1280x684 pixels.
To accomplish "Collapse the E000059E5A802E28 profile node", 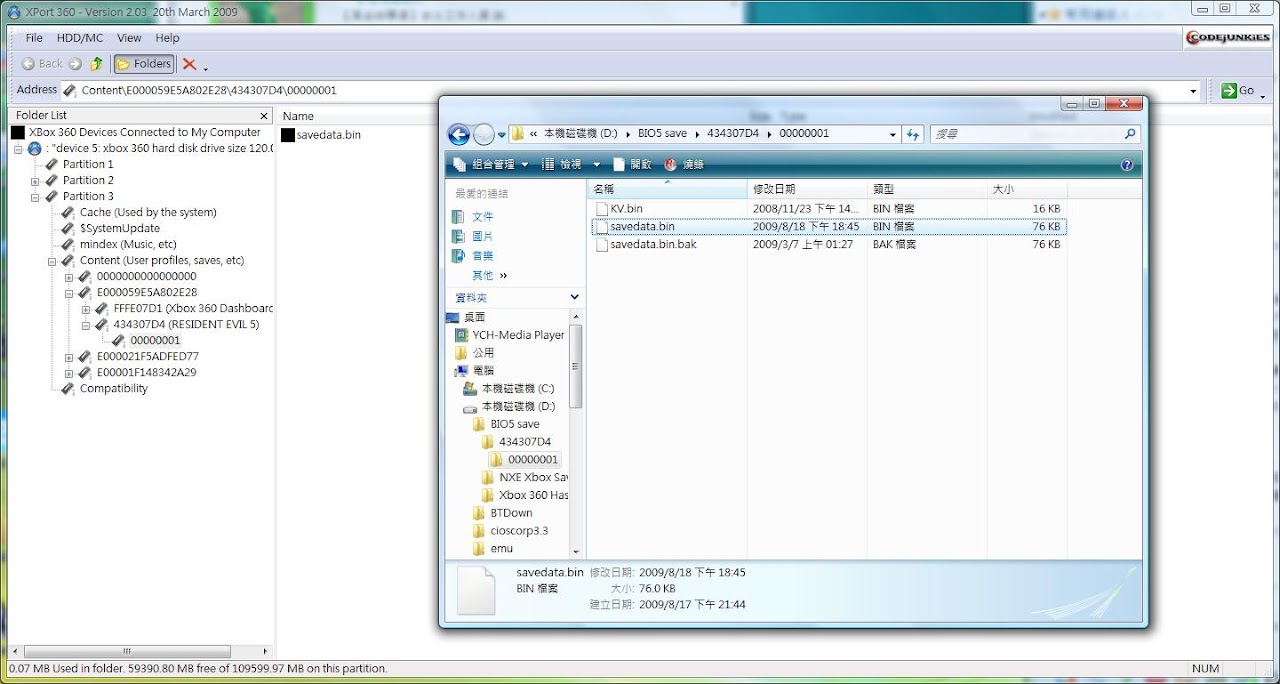I will coord(69,293).
